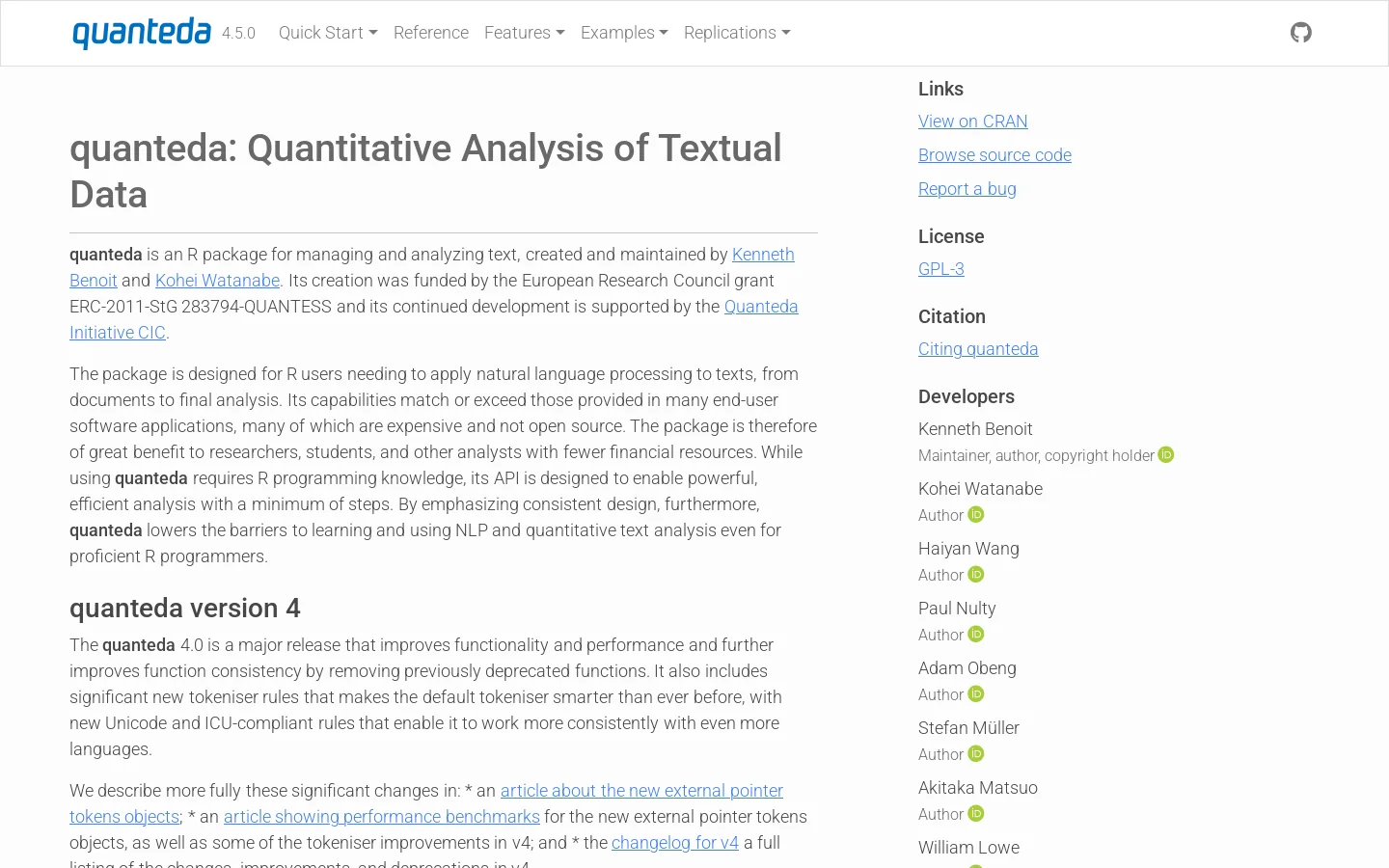Open the Browse source code link

pos(994,155)
